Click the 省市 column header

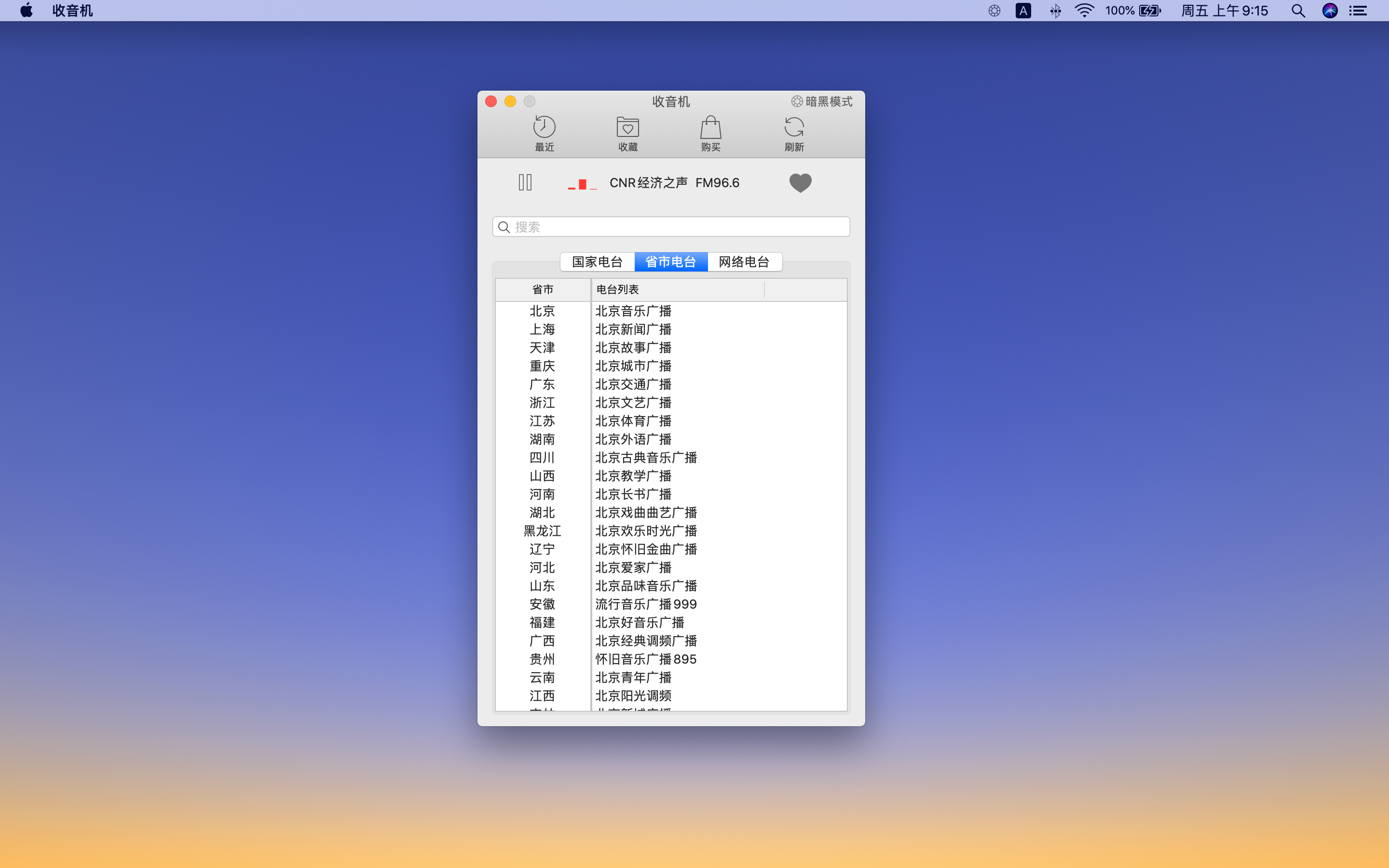tap(543, 289)
